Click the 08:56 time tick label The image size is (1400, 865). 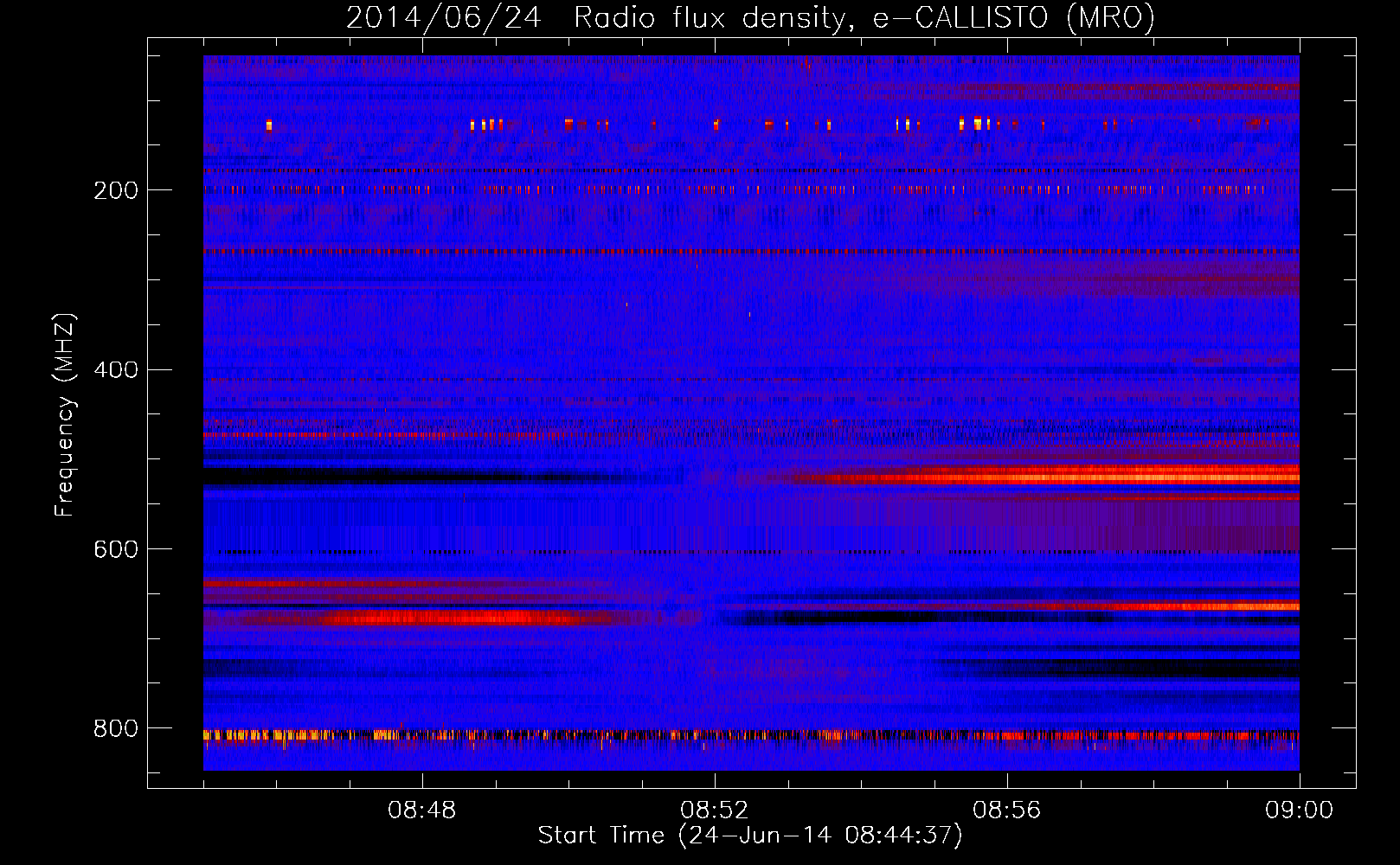(1007, 811)
